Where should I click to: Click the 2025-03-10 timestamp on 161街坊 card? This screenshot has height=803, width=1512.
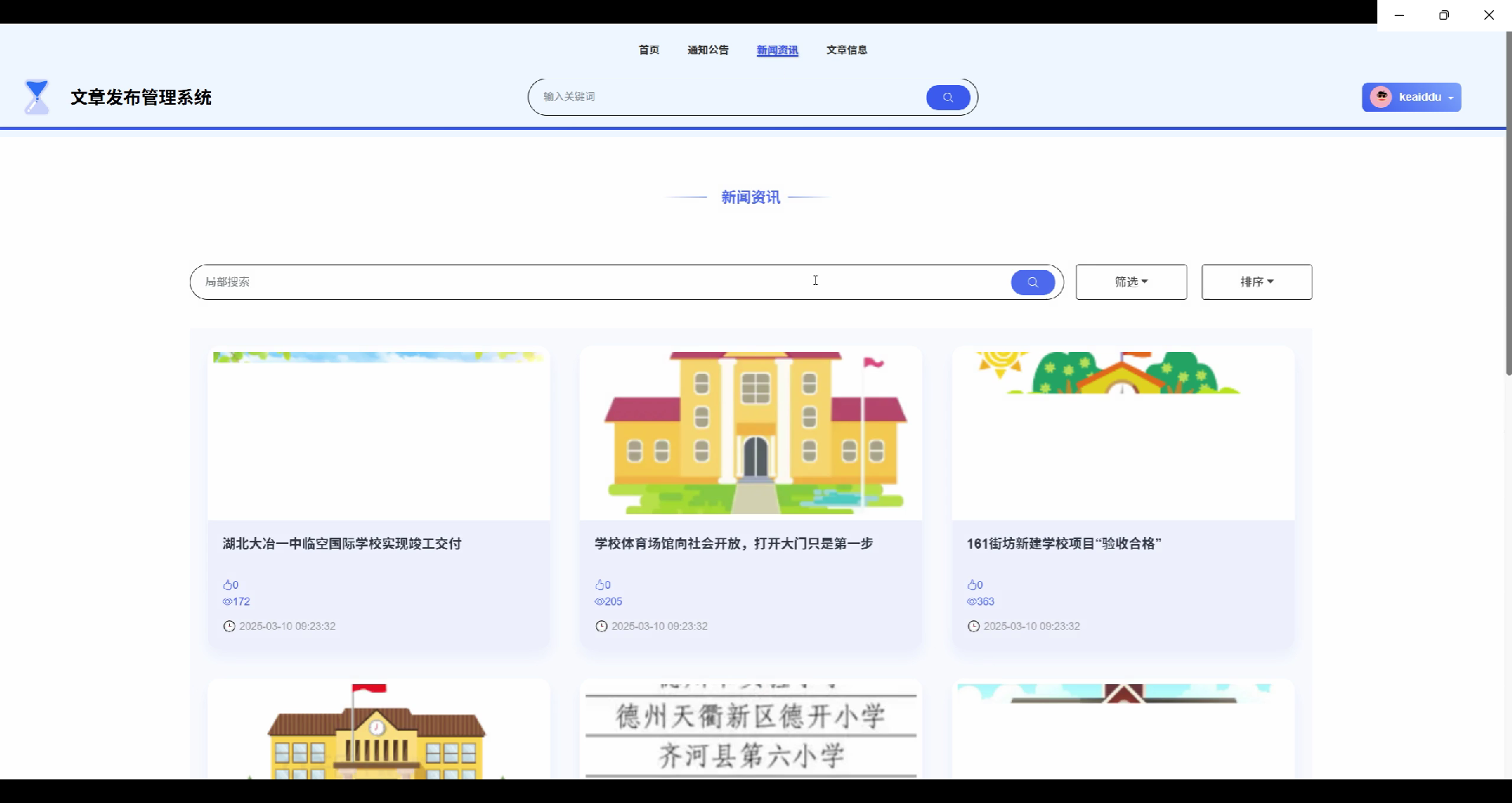coord(1032,627)
